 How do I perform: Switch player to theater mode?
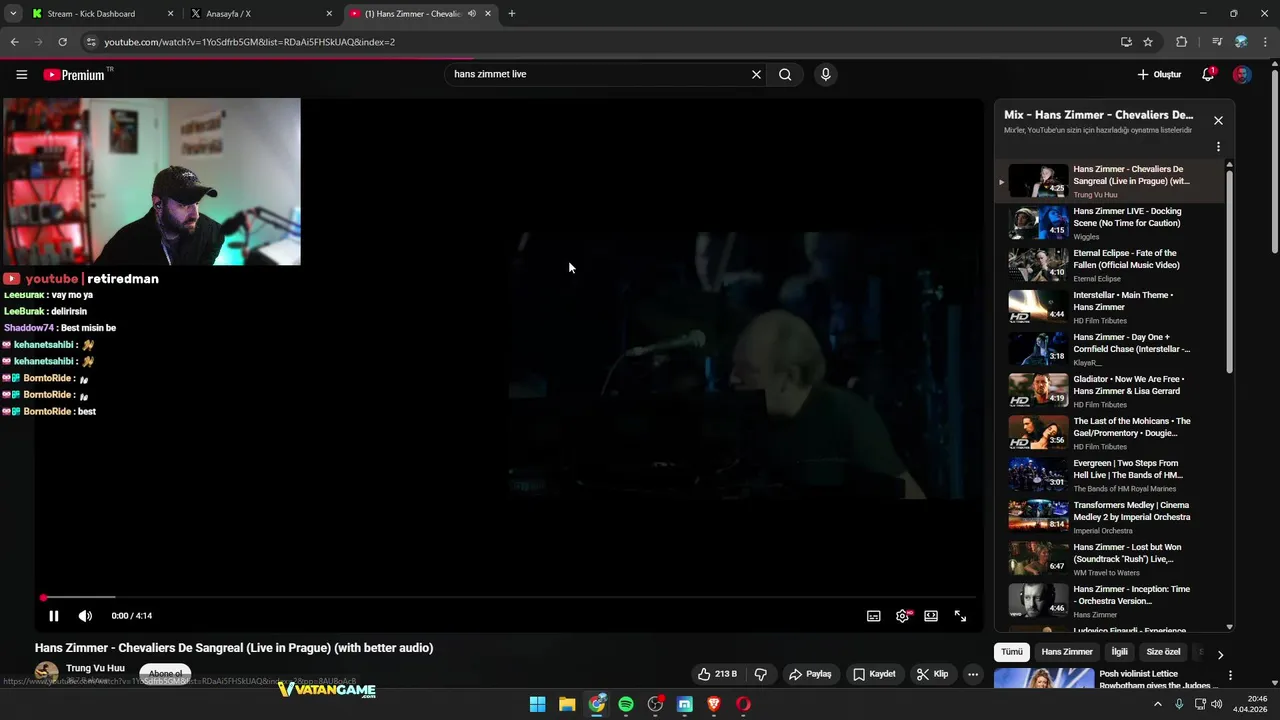(x=931, y=616)
